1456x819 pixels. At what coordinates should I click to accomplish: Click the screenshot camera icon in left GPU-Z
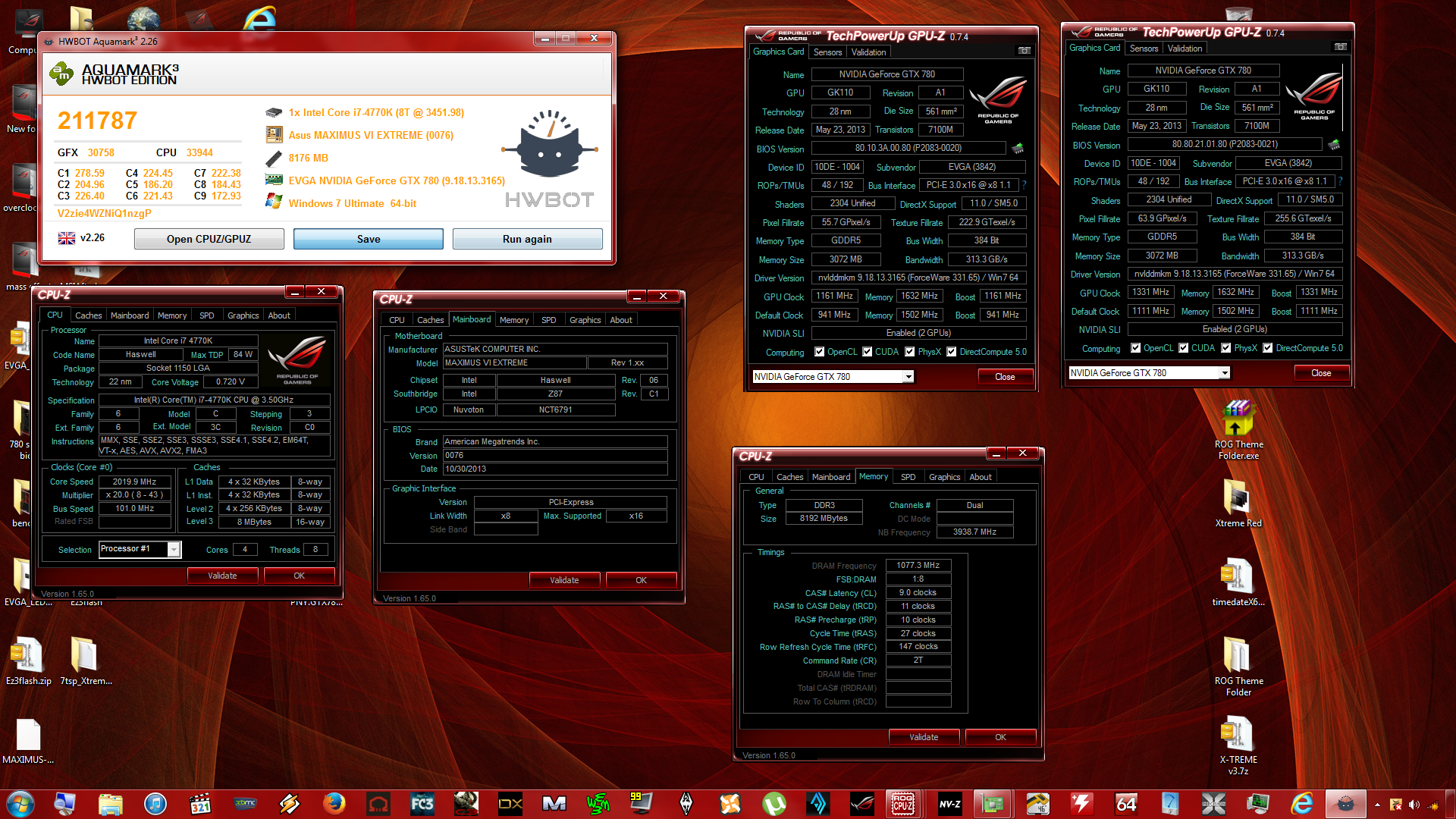click(1025, 51)
